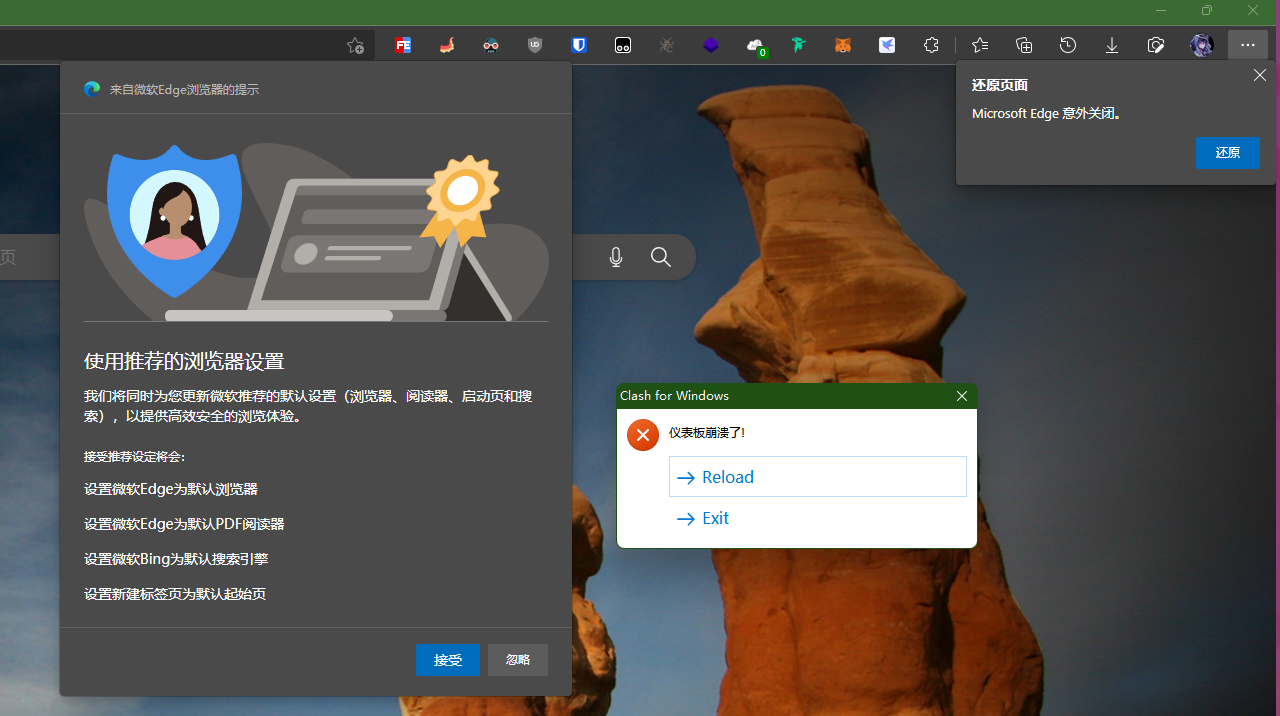The height and width of the screenshot is (716, 1280).
Task: Open the Bitwarden blue shield extension
Action: tap(579, 45)
